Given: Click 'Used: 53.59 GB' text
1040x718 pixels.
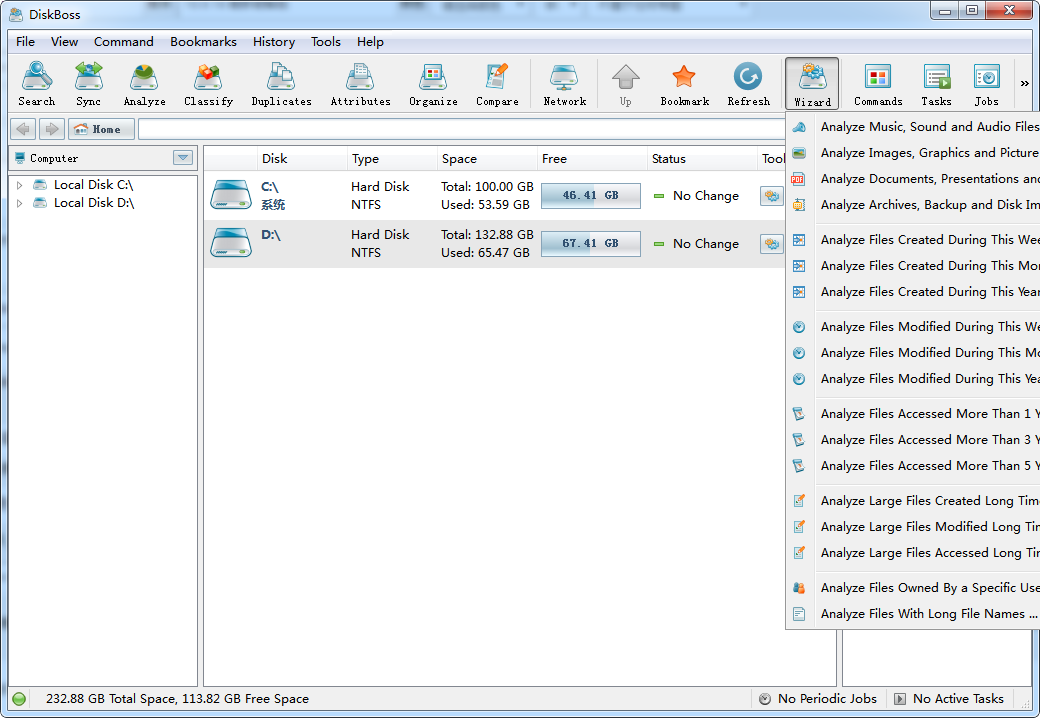Looking at the screenshot, I should tap(486, 205).
